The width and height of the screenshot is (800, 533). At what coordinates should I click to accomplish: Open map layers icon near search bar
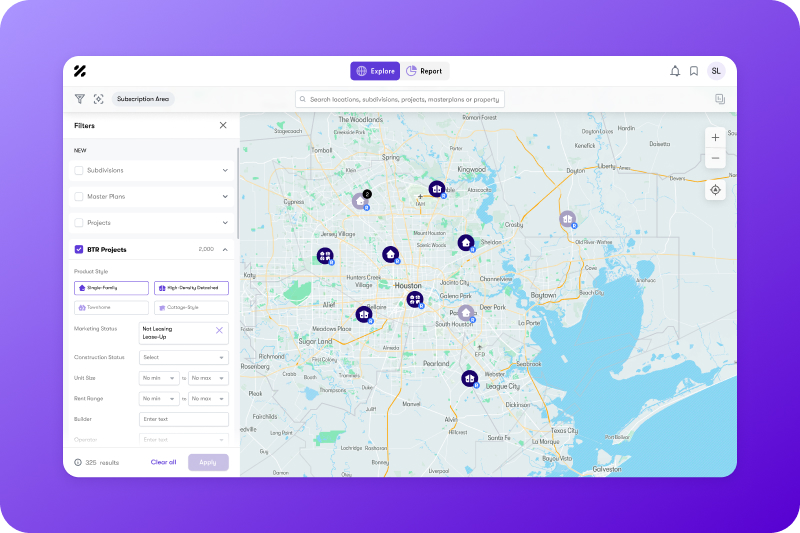[x=720, y=99]
